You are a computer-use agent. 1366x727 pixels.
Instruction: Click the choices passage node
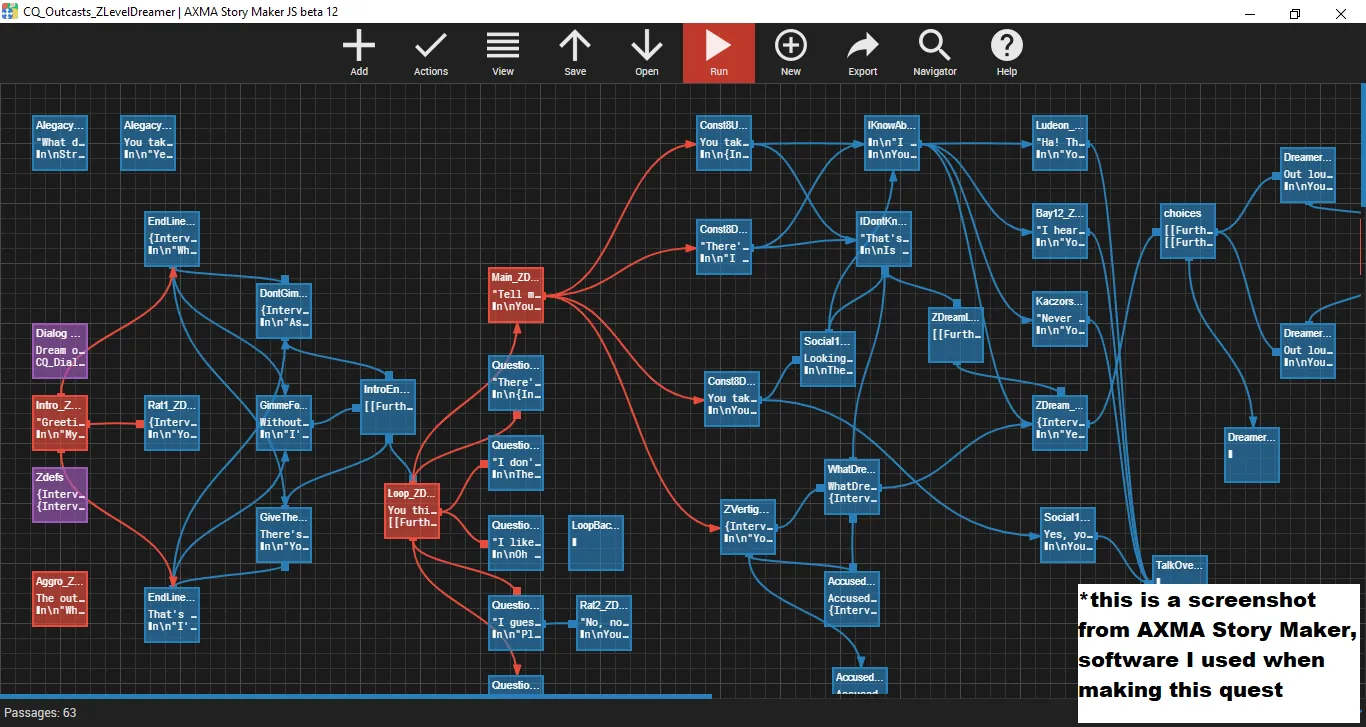(1188, 231)
